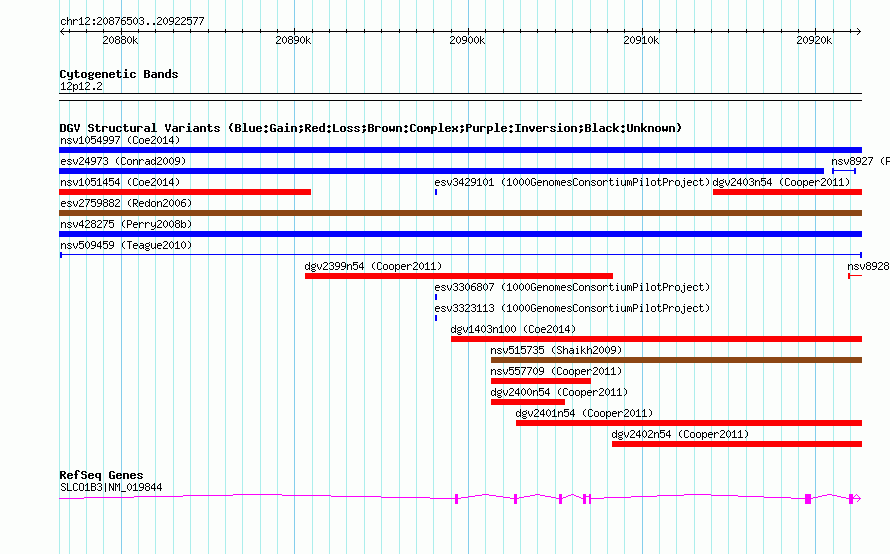Click the dgv2400n54 (Cooper2011) label
The width and height of the screenshot is (890, 554).
click(x=559, y=392)
